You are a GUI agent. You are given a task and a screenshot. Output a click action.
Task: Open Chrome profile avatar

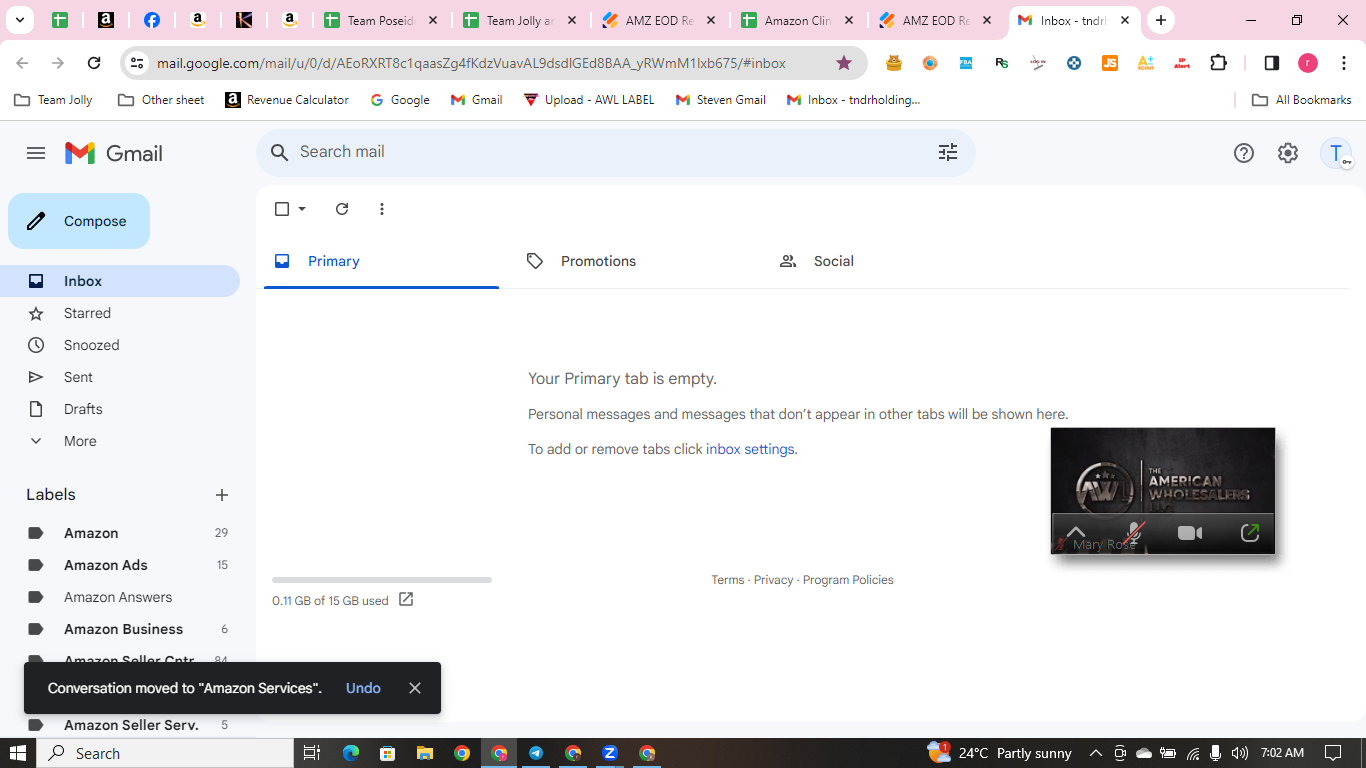[1308, 63]
